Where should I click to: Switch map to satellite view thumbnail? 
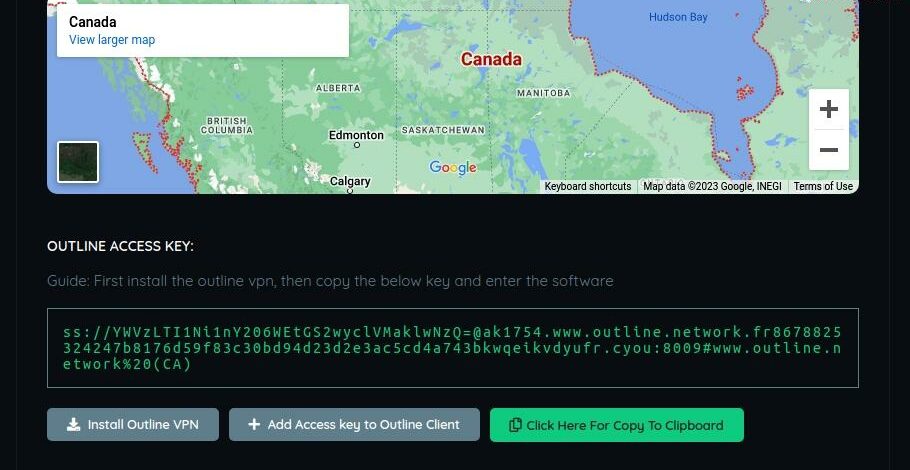pos(78,162)
